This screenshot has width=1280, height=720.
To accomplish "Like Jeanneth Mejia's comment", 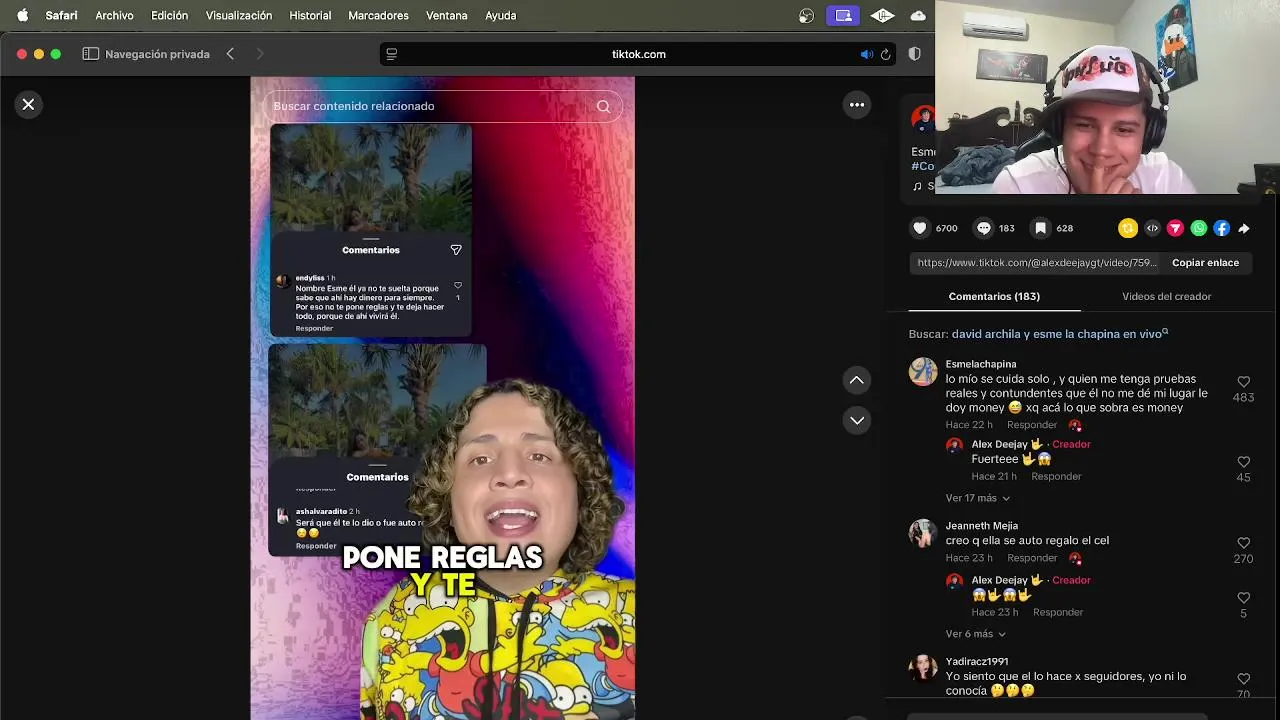I will click(1244, 543).
